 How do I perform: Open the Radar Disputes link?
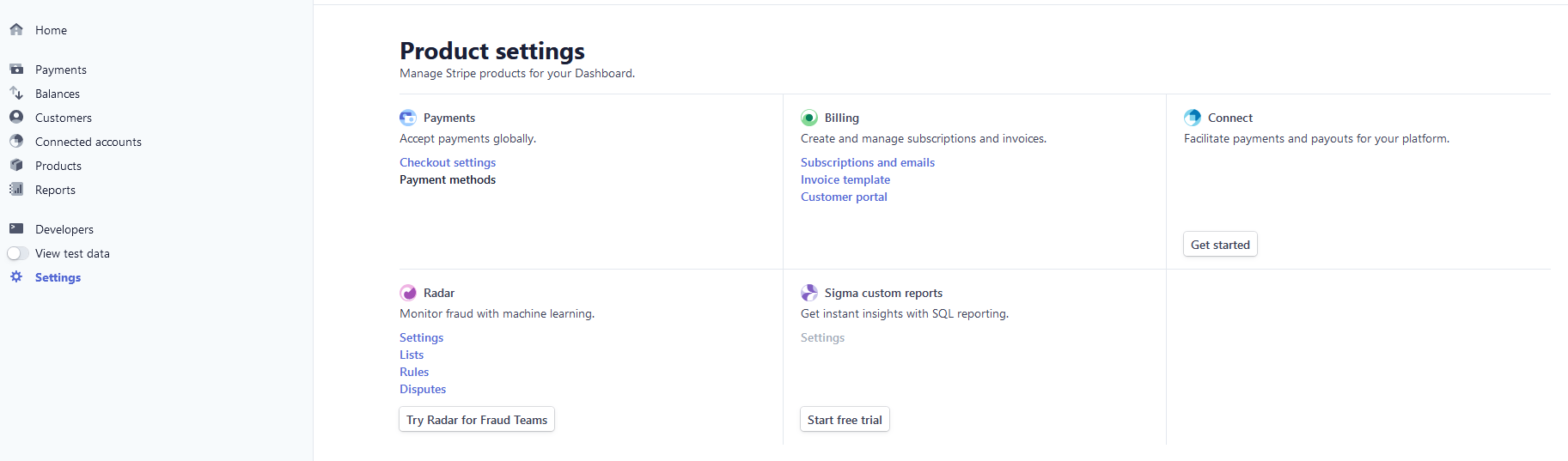click(x=423, y=389)
